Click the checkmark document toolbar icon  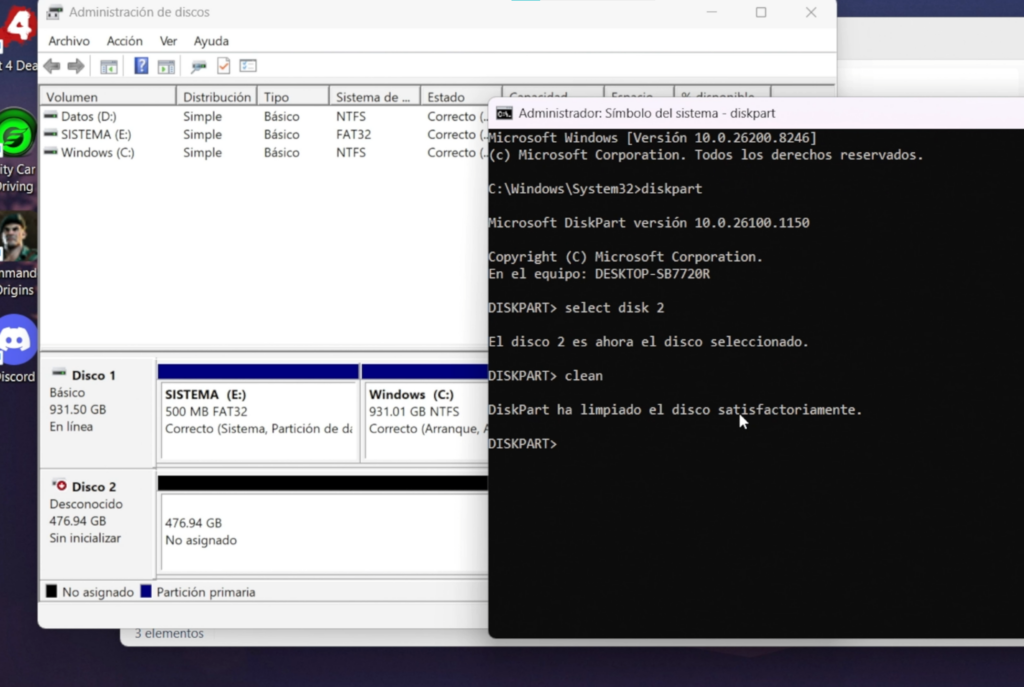click(x=223, y=66)
